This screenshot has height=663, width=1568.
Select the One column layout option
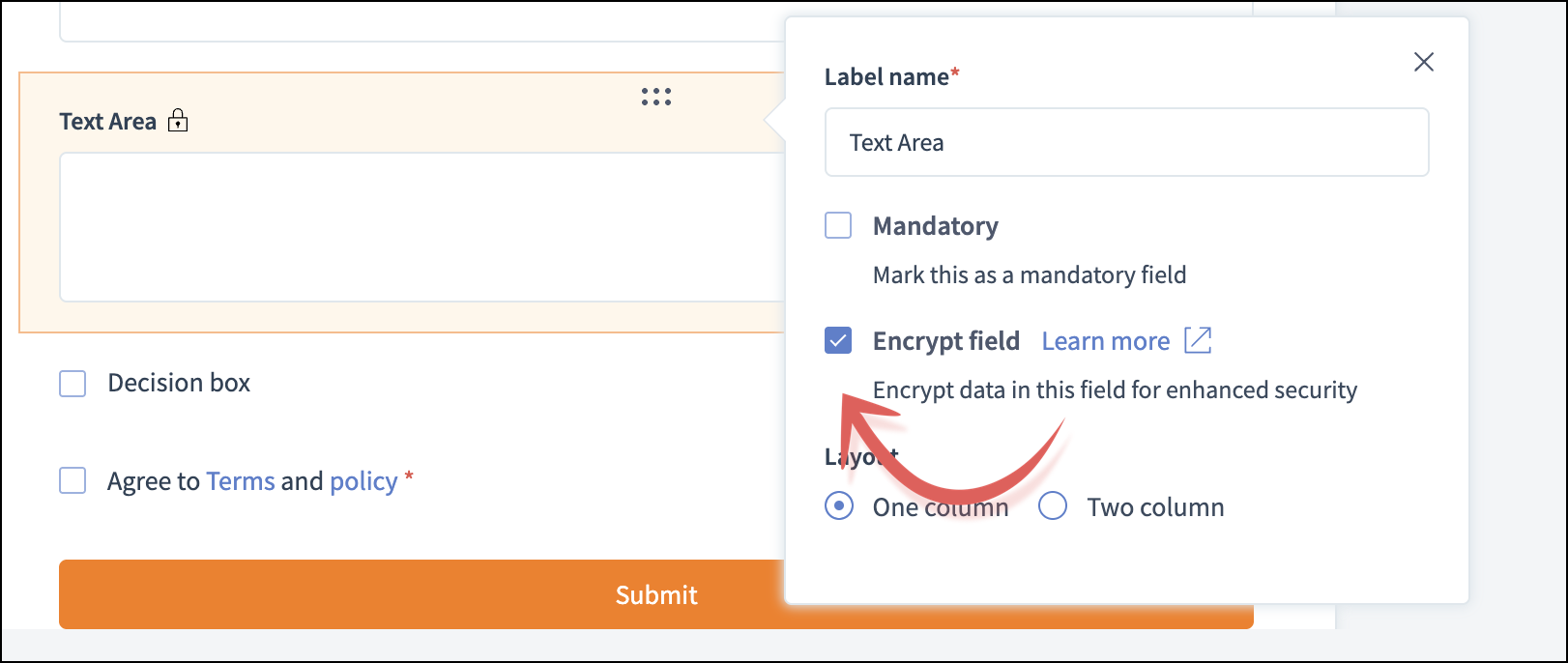click(839, 505)
